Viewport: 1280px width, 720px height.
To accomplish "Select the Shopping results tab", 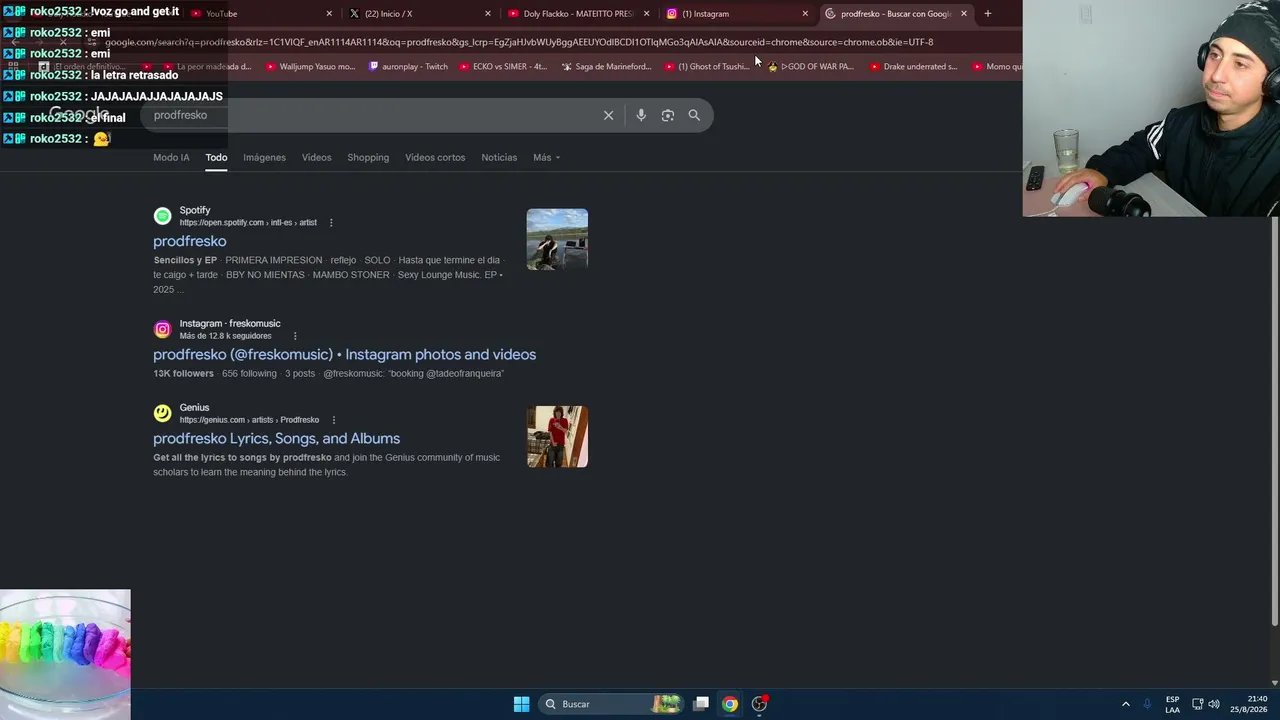I will (x=368, y=158).
